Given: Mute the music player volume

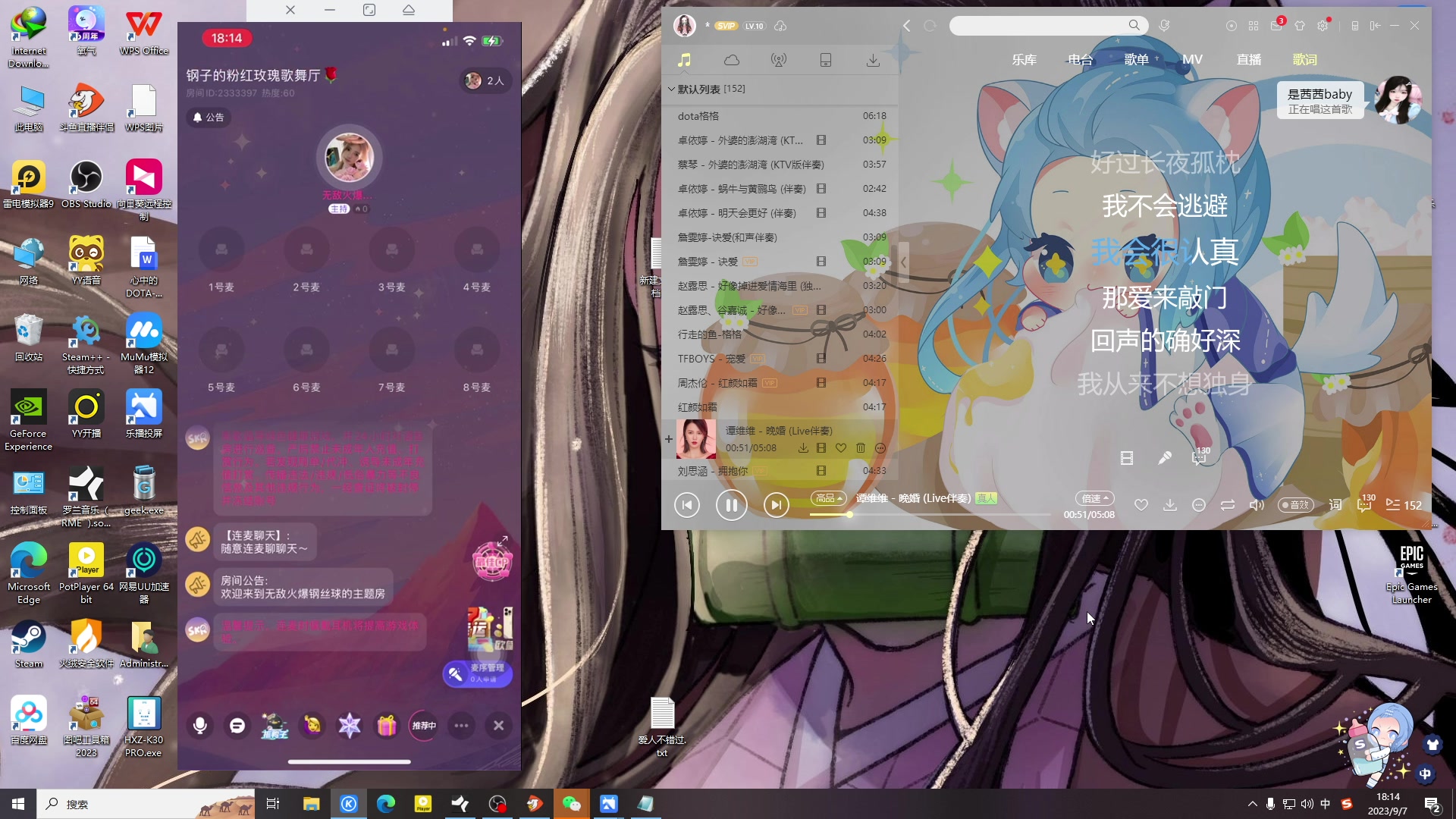Looking at the screenshot, I should tap(1257, 505).
